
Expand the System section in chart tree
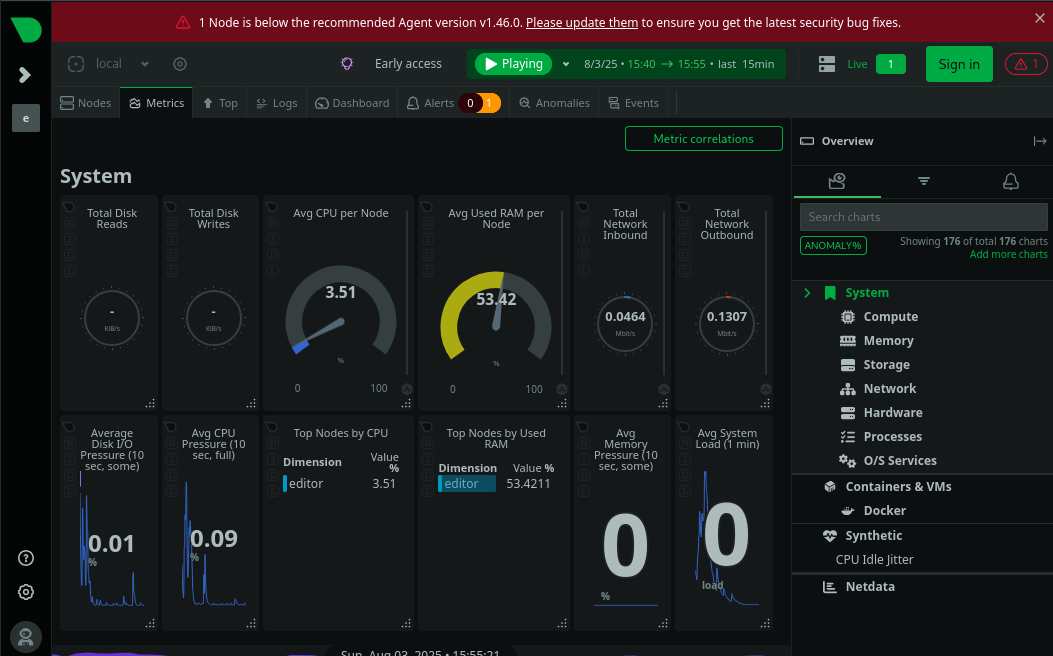(x=807, y=293)
